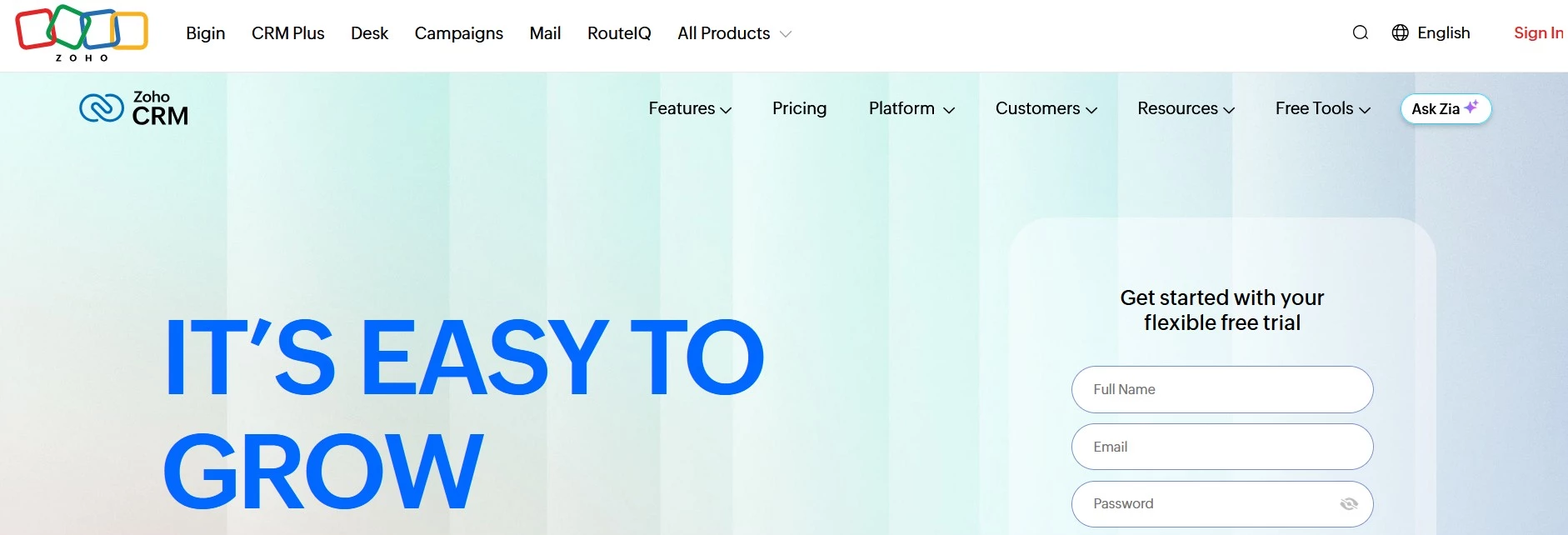Image resolution: width=1568 pixels, height=535 pixels.
Task: Expand the Resources menu
Action: point(1186,108)
